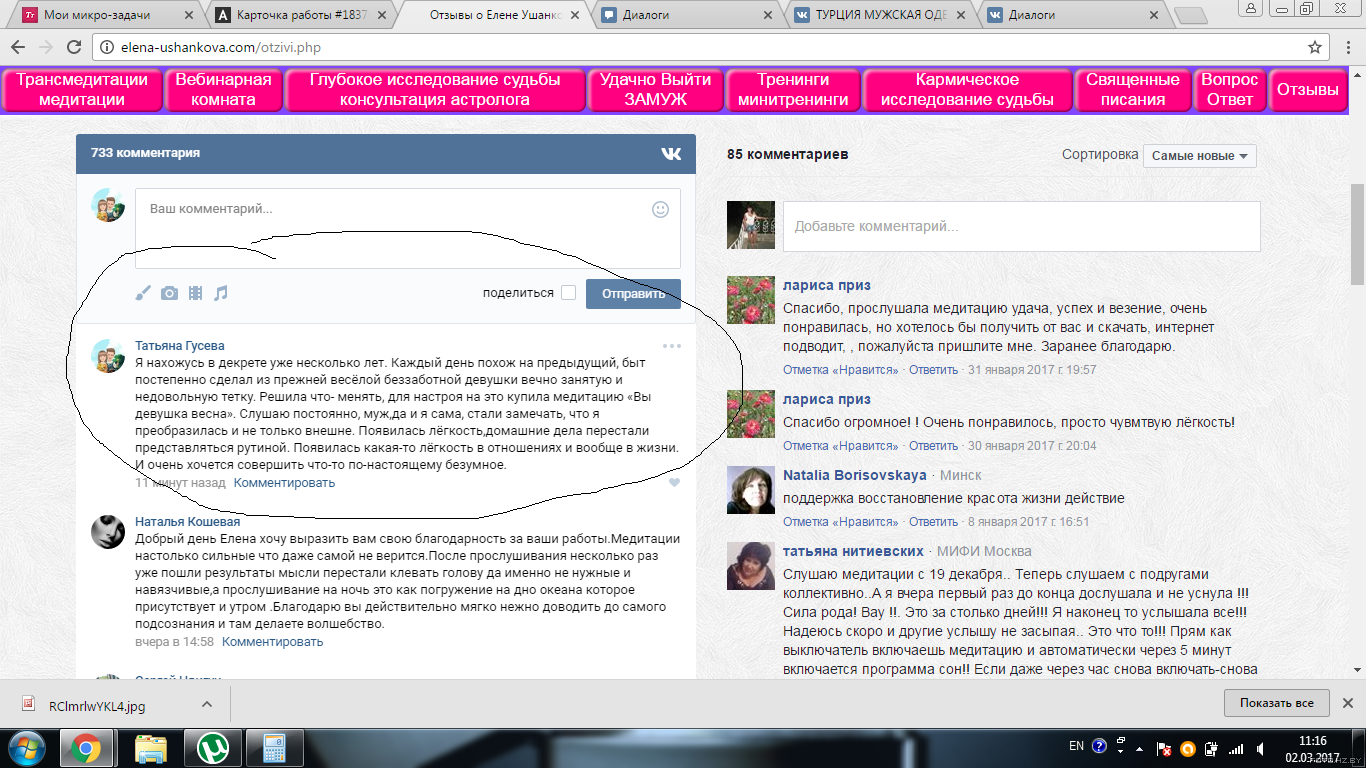Screen dimensions: 1366x768
Task: Open the emoji smiley picker
Action: [660, 209]
